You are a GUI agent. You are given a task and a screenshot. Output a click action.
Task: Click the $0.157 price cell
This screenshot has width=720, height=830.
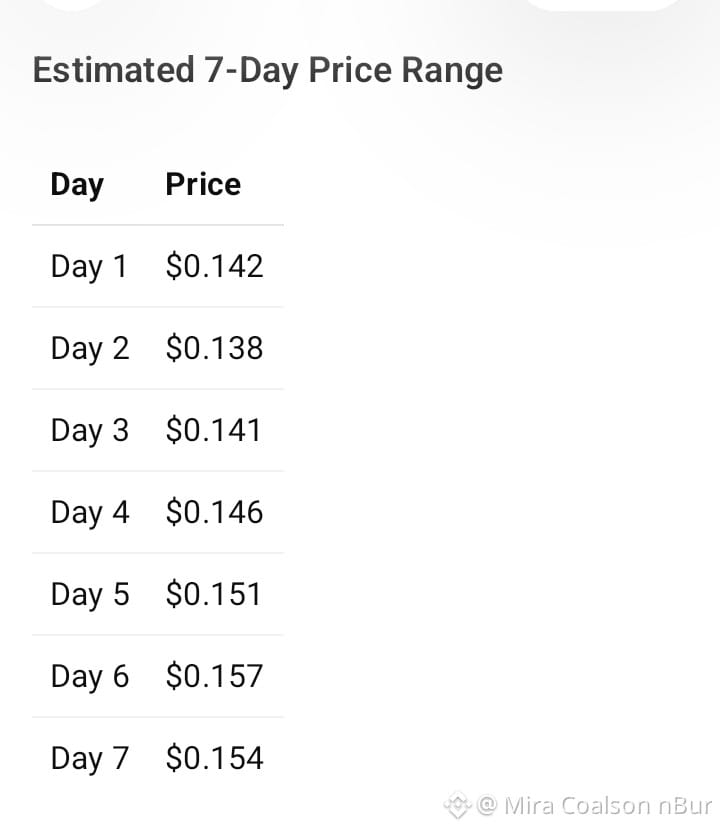click(214, 676)
